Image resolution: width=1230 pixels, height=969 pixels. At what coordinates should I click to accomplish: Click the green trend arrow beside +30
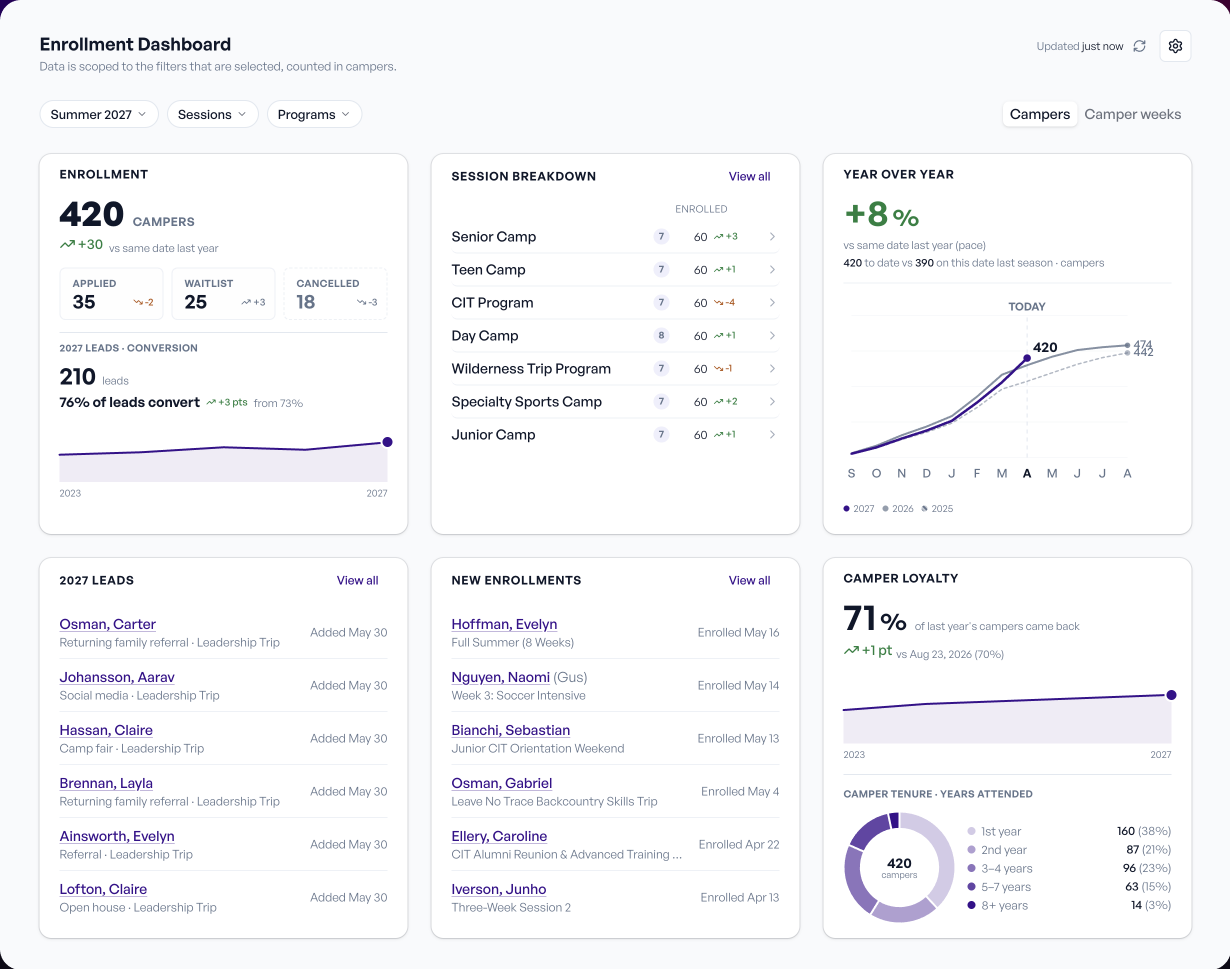[67, 245]
